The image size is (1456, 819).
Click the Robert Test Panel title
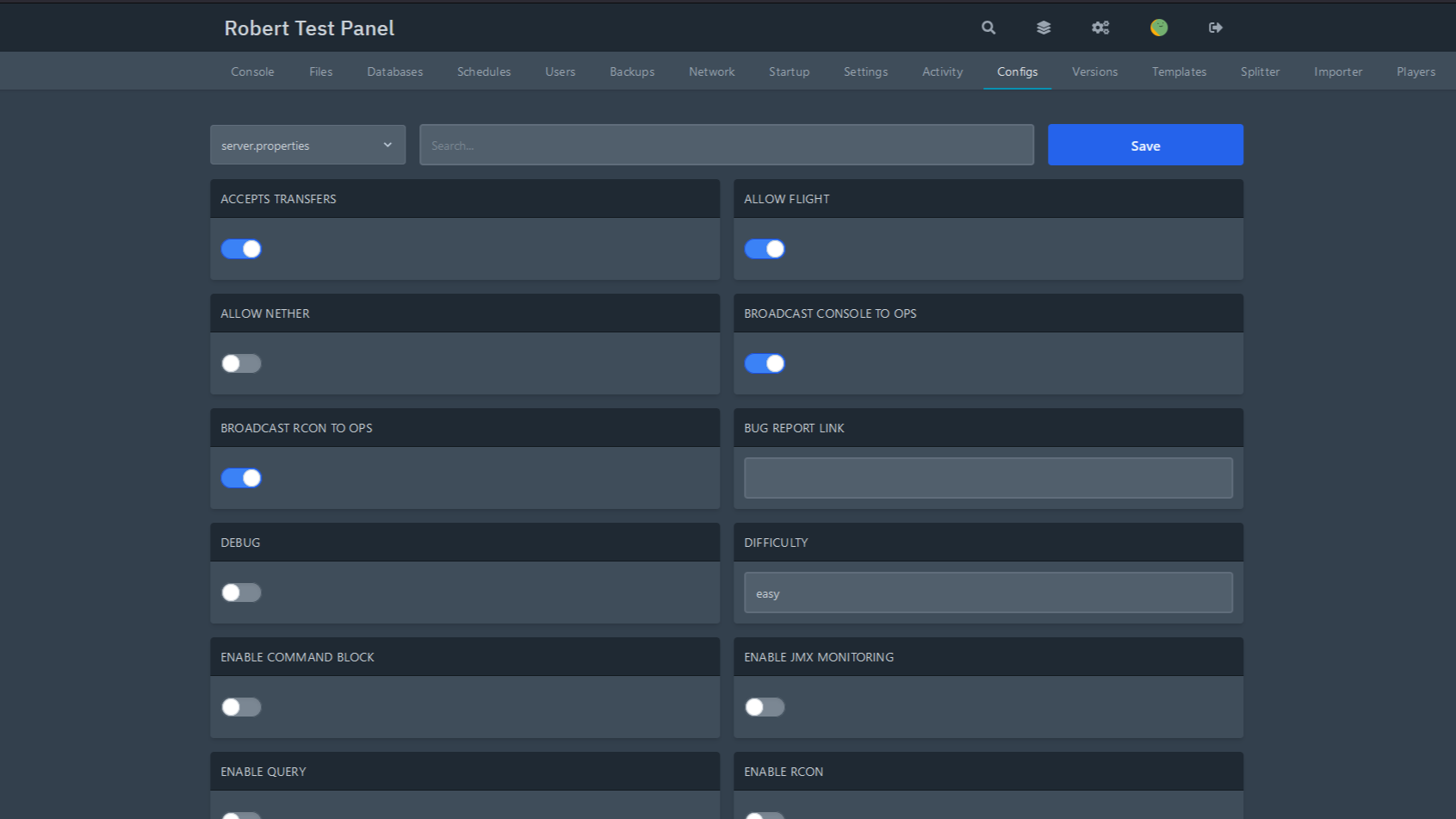(309, 28)
